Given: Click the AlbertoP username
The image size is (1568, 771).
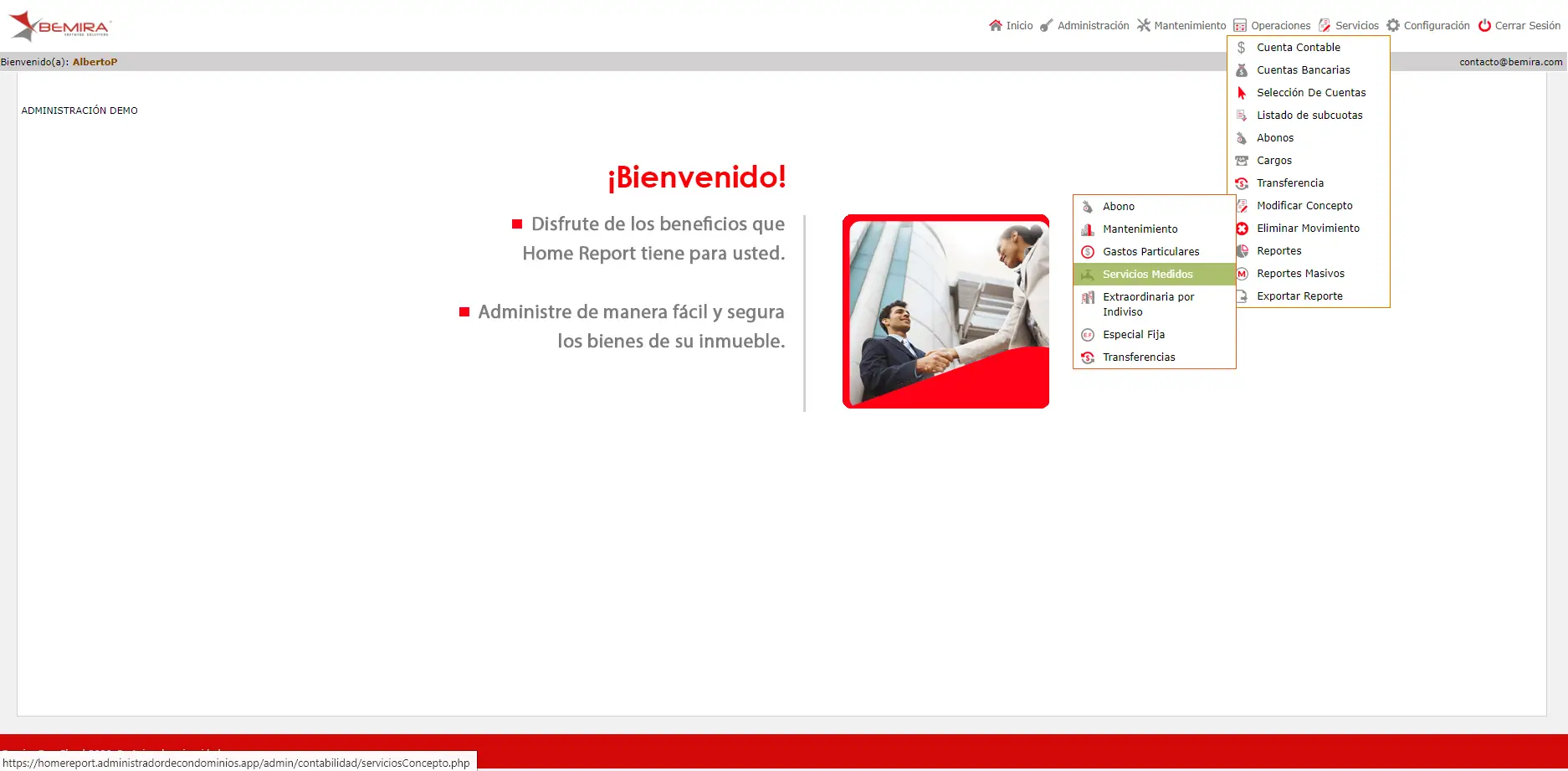Looking at the screenshot, I should click(95, 62).
